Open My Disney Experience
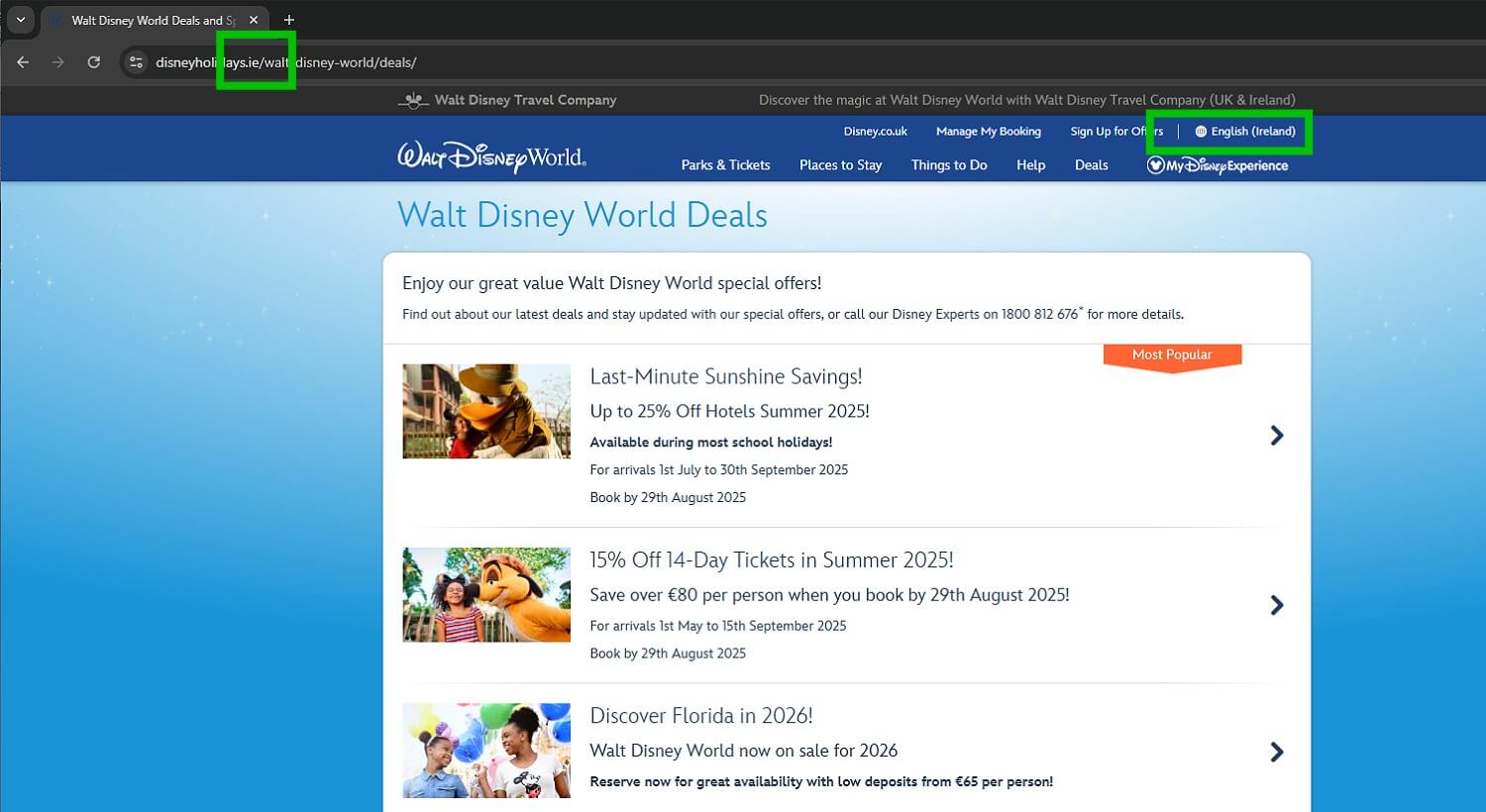1486x812 pixels. coord(1218,165)
